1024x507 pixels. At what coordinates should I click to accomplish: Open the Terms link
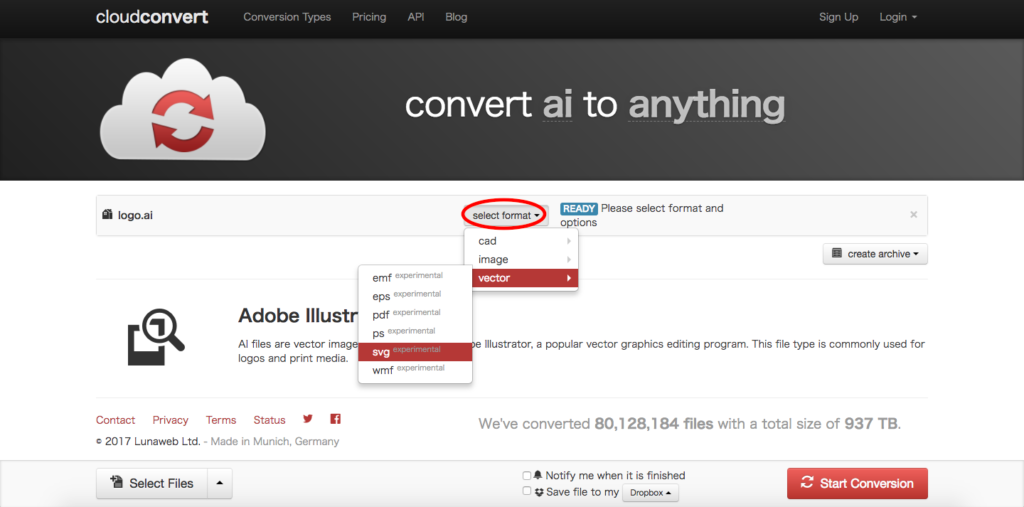tap(221, 420)
